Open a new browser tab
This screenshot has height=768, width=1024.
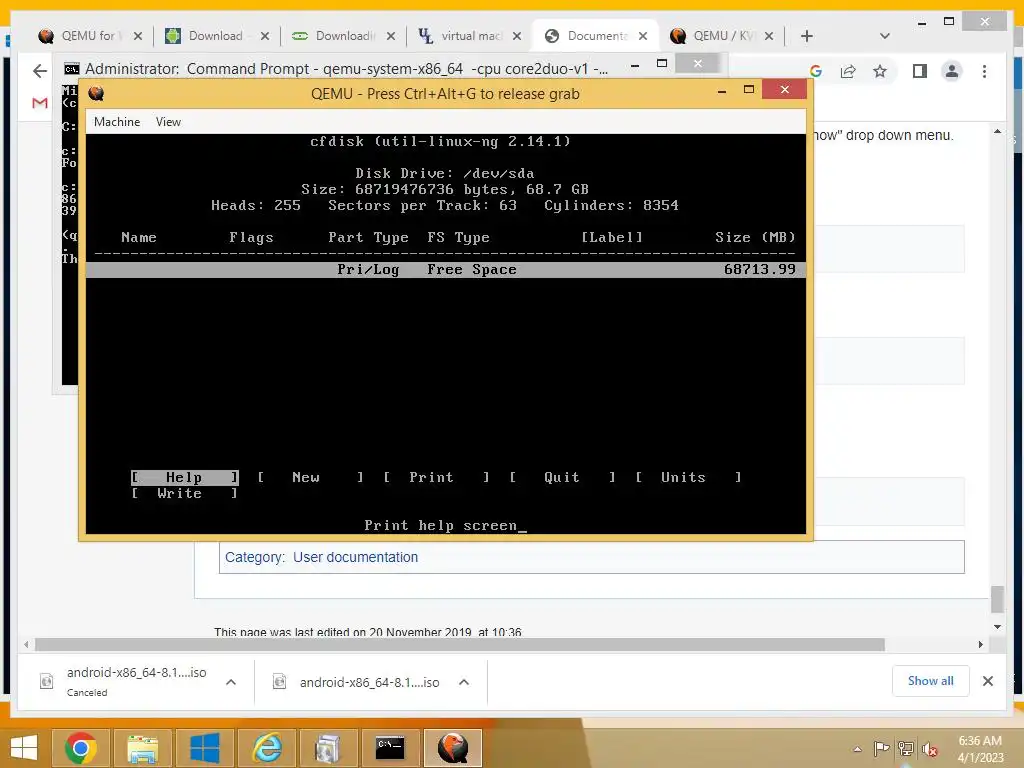(807, 36)
